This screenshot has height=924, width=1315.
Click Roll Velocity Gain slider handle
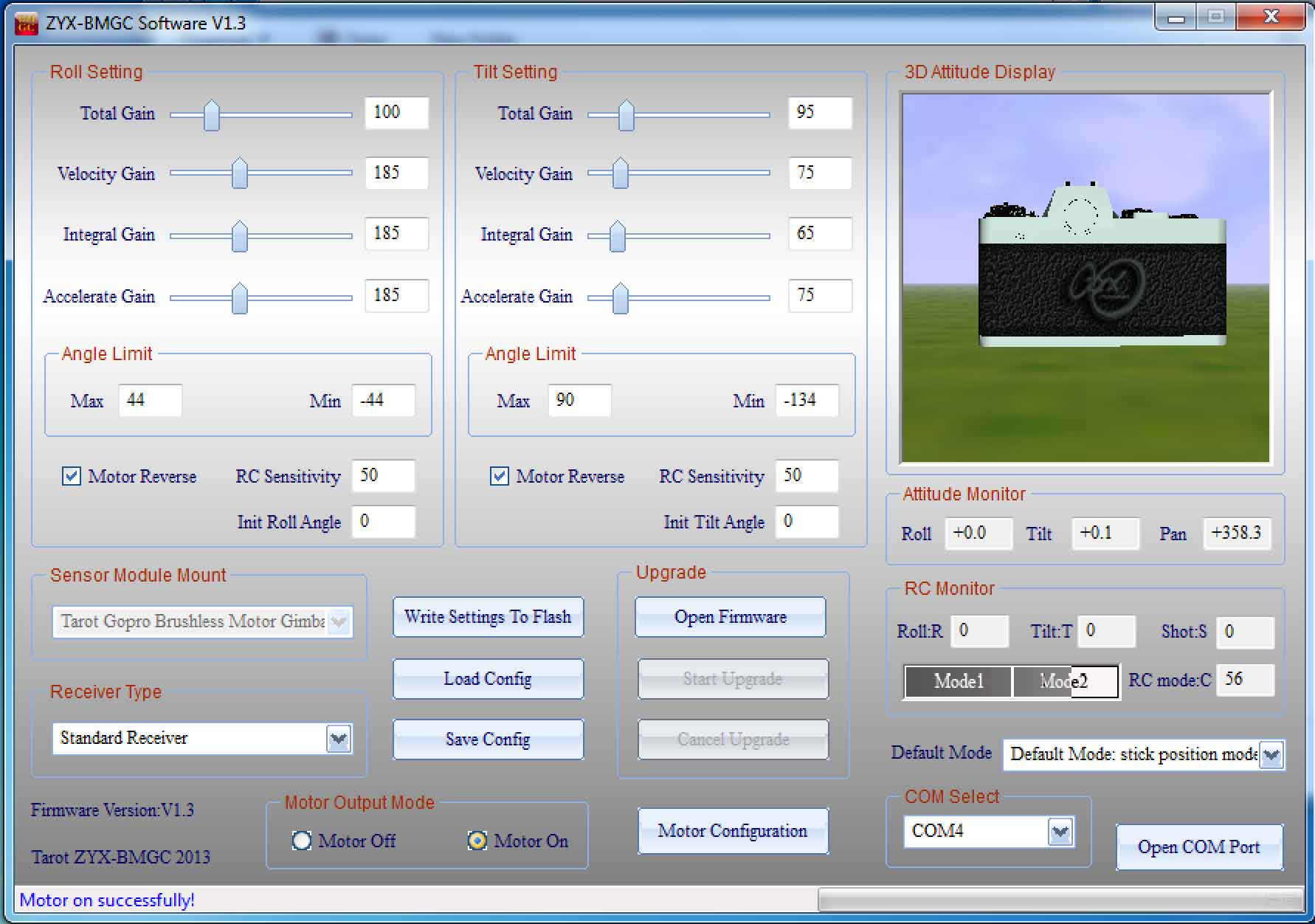point(240,173)
